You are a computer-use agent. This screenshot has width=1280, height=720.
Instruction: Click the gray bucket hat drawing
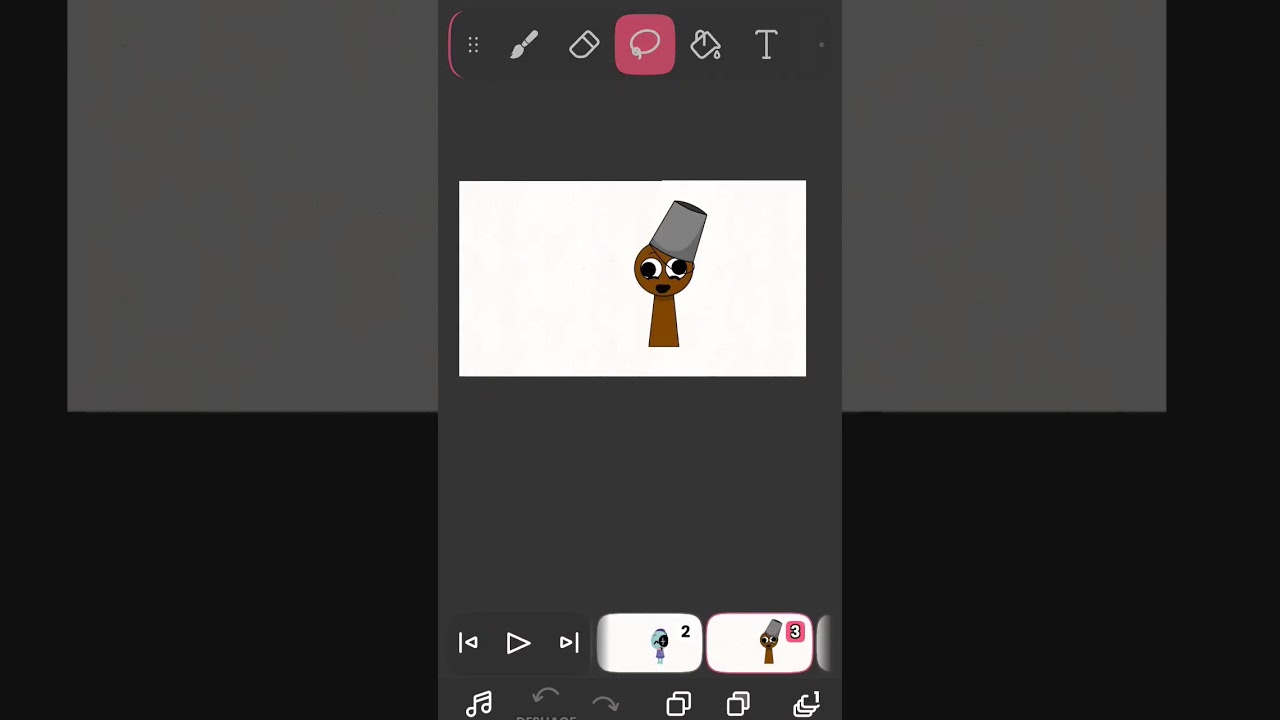(679, 229)
